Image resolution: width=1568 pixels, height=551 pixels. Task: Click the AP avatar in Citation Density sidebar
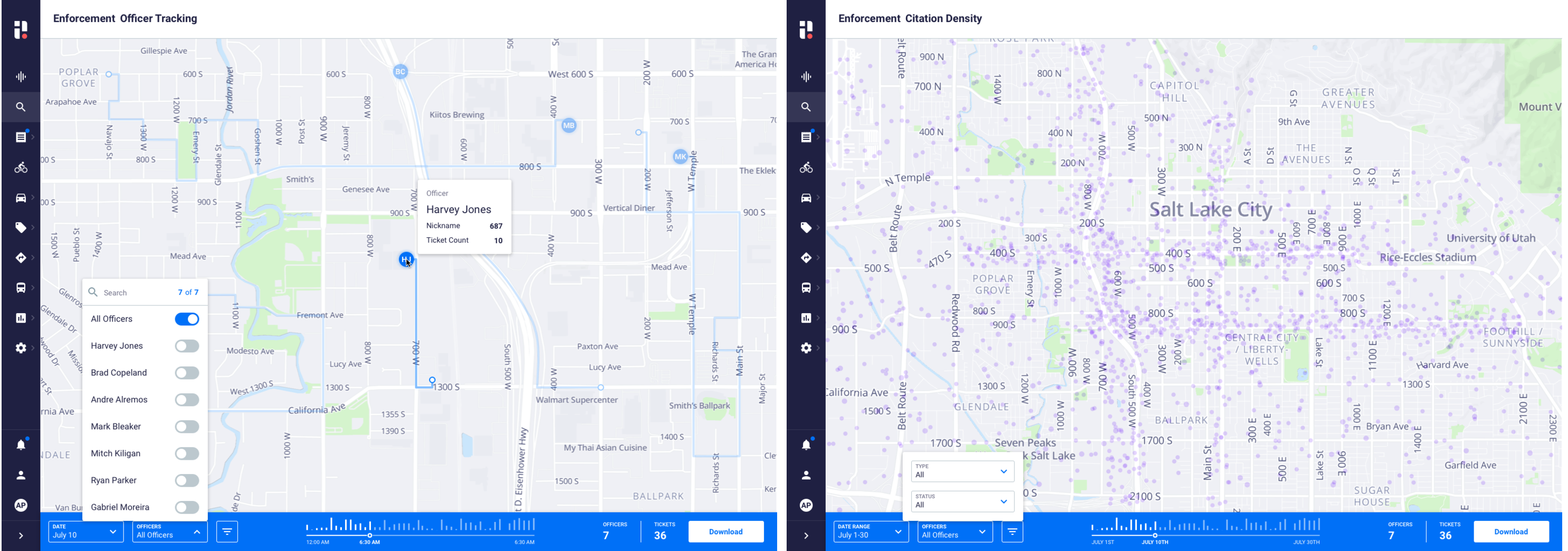(x=806, y=505)
